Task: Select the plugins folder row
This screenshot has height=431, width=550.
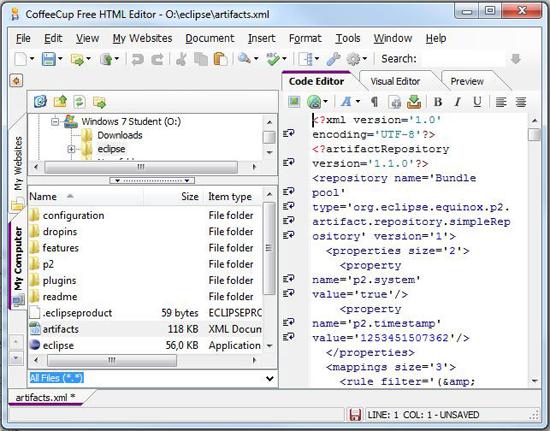Action: (145, 280)
